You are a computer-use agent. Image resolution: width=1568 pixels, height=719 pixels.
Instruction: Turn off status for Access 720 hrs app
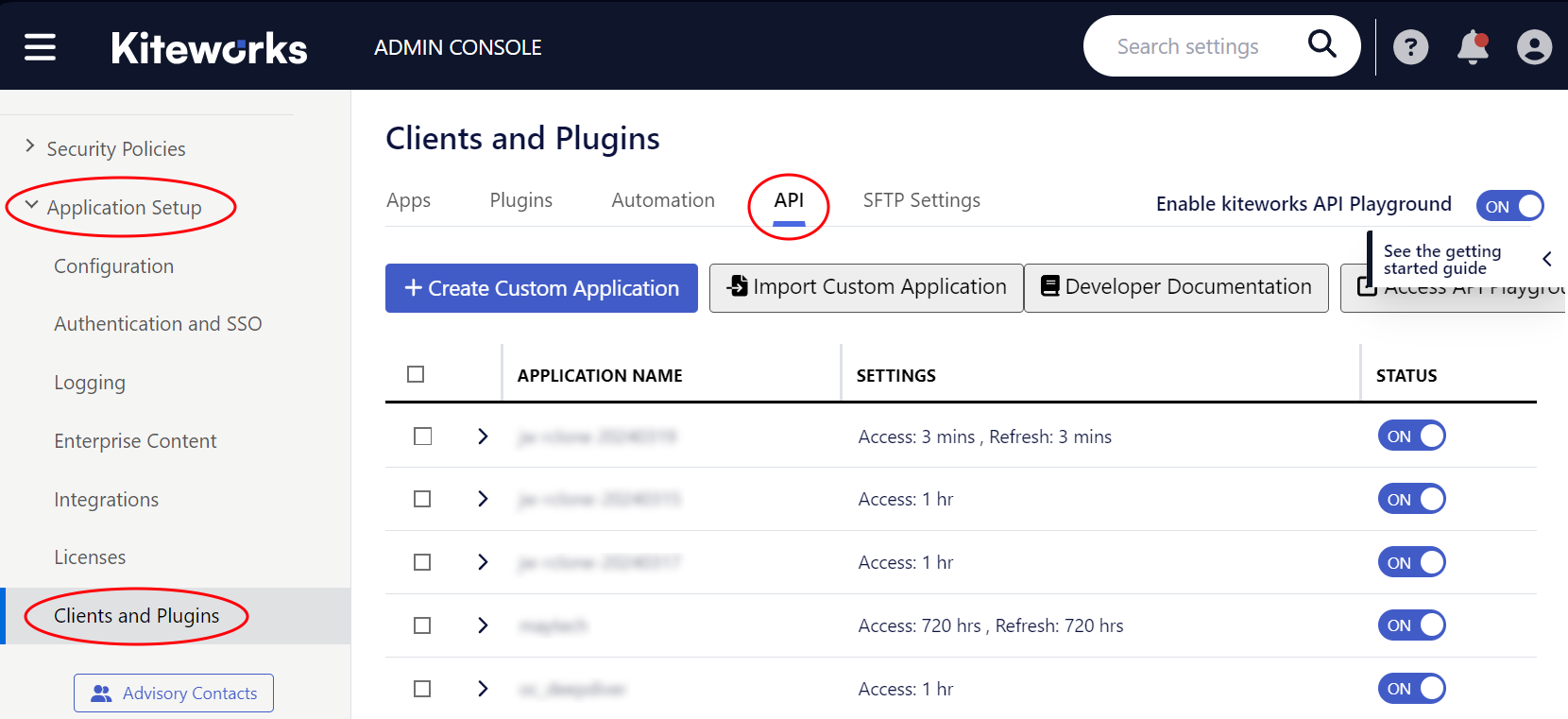[1411, 625]
